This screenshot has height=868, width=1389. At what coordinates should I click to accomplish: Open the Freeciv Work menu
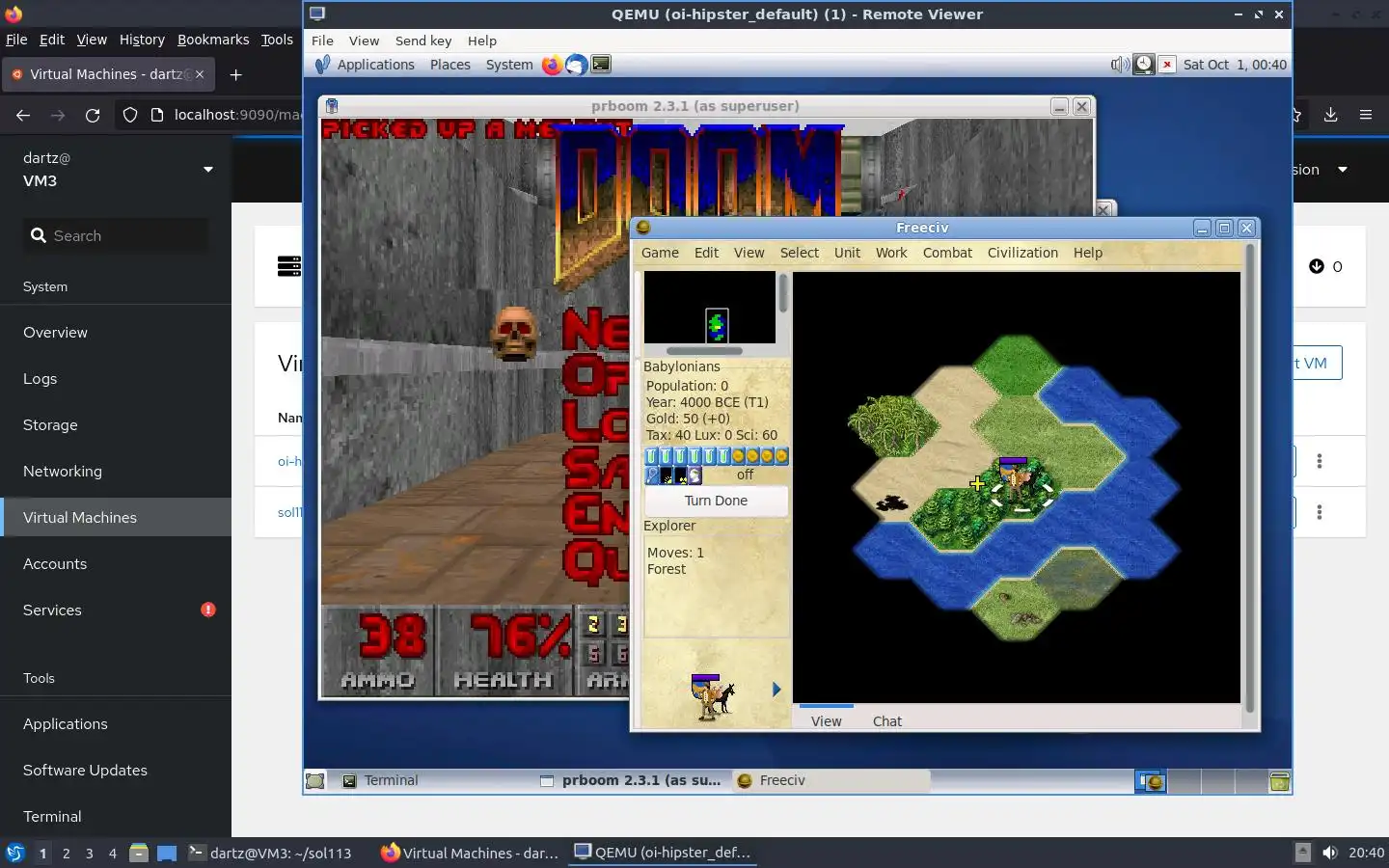[891, 253]
